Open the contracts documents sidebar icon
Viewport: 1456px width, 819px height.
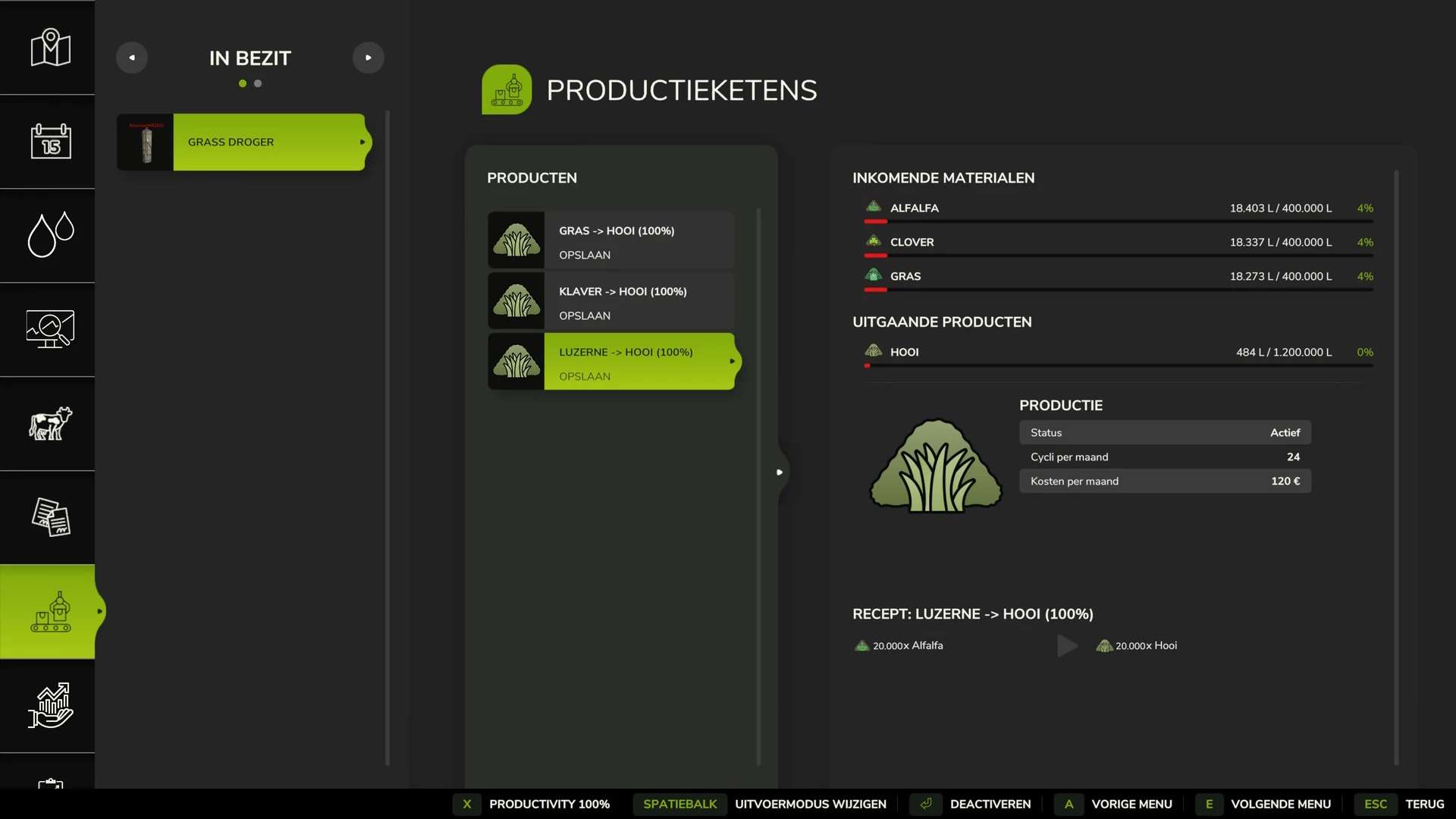50,517
